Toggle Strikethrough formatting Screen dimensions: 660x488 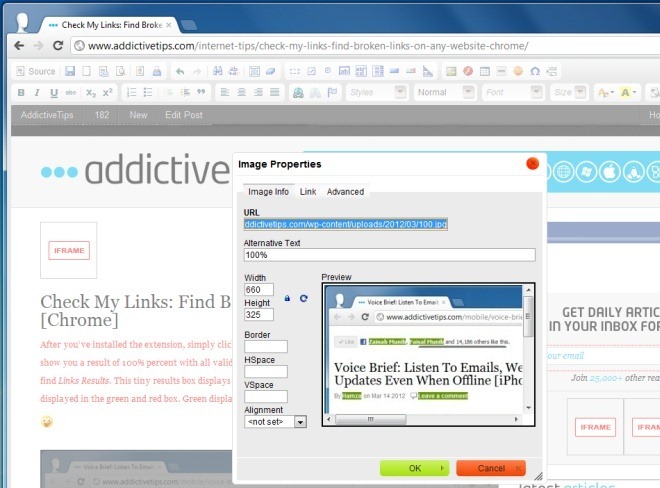coord(71,93)
